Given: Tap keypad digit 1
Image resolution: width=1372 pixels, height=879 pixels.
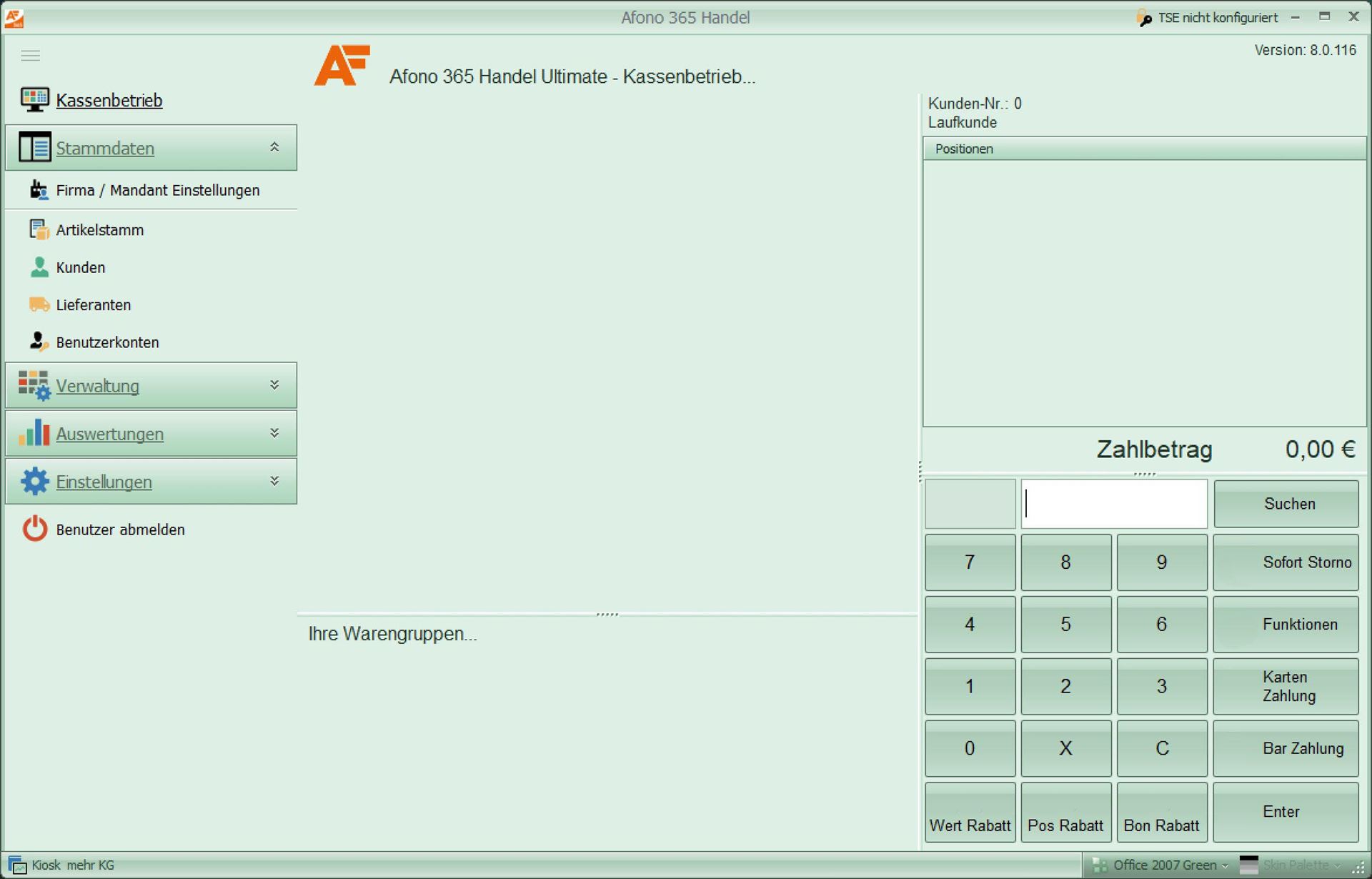Looking at the screenshot, I should 970,687.
